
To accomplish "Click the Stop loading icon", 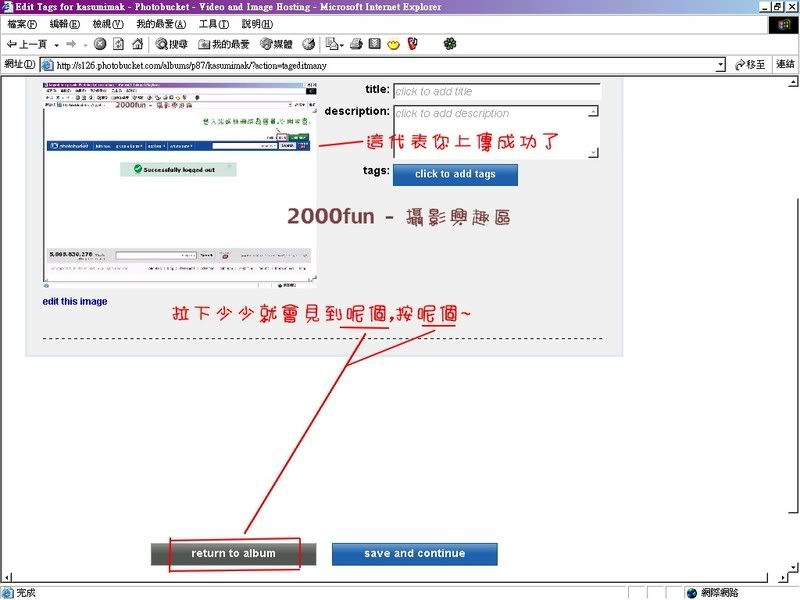I will click(x=100, y=44).
